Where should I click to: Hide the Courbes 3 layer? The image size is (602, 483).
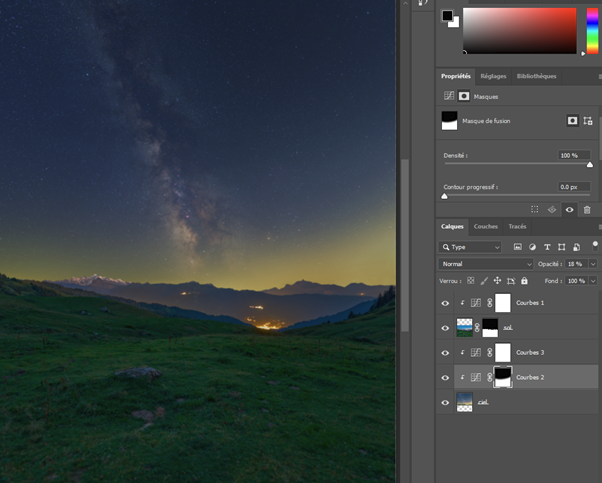coord(445,353)
